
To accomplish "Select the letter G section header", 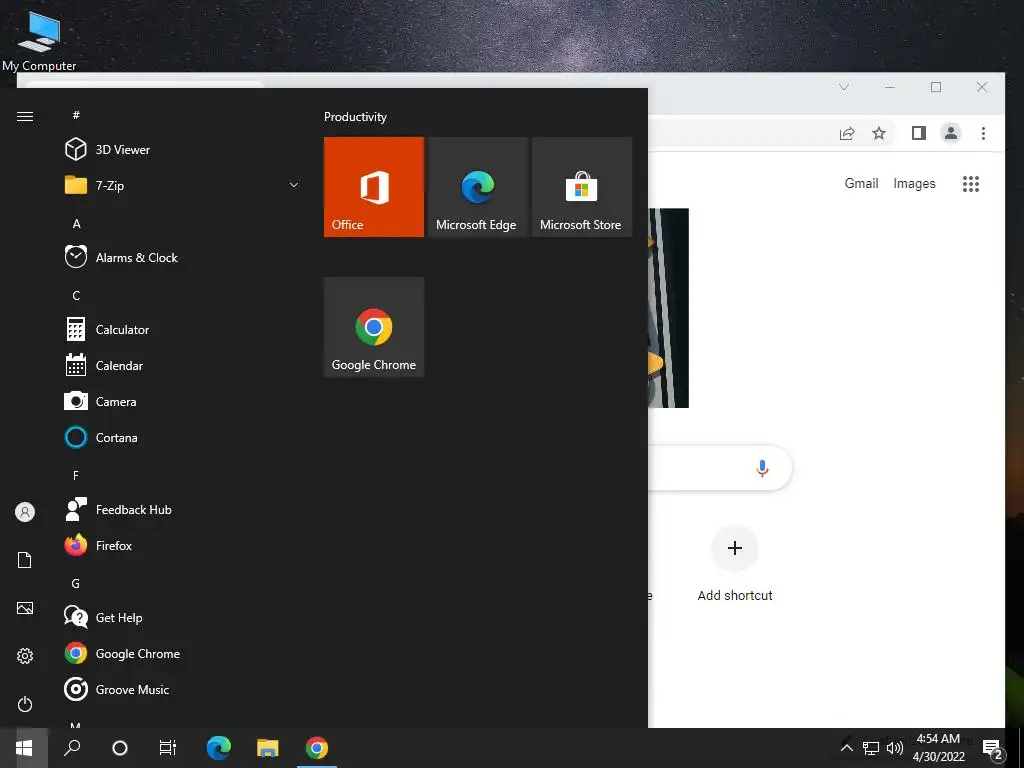I will (x=76, y=583).
